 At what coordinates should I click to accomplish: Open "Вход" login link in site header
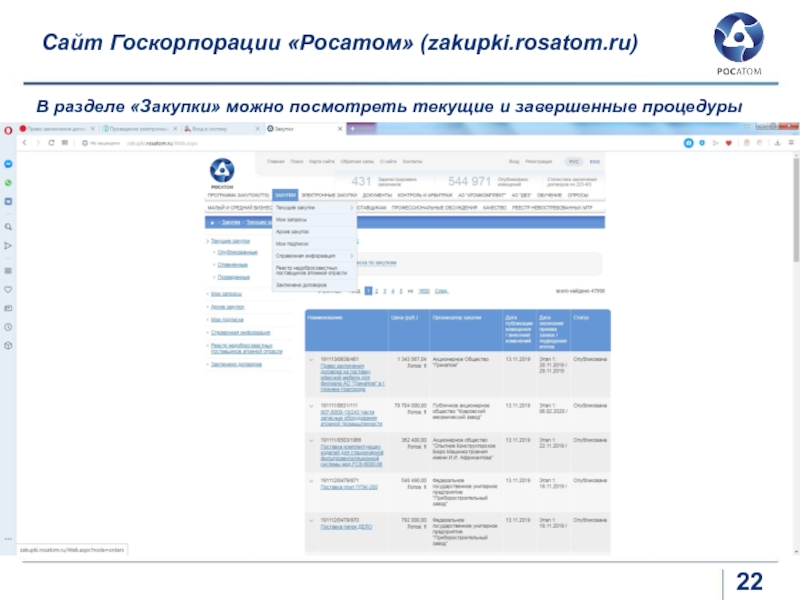click(514, 162)
